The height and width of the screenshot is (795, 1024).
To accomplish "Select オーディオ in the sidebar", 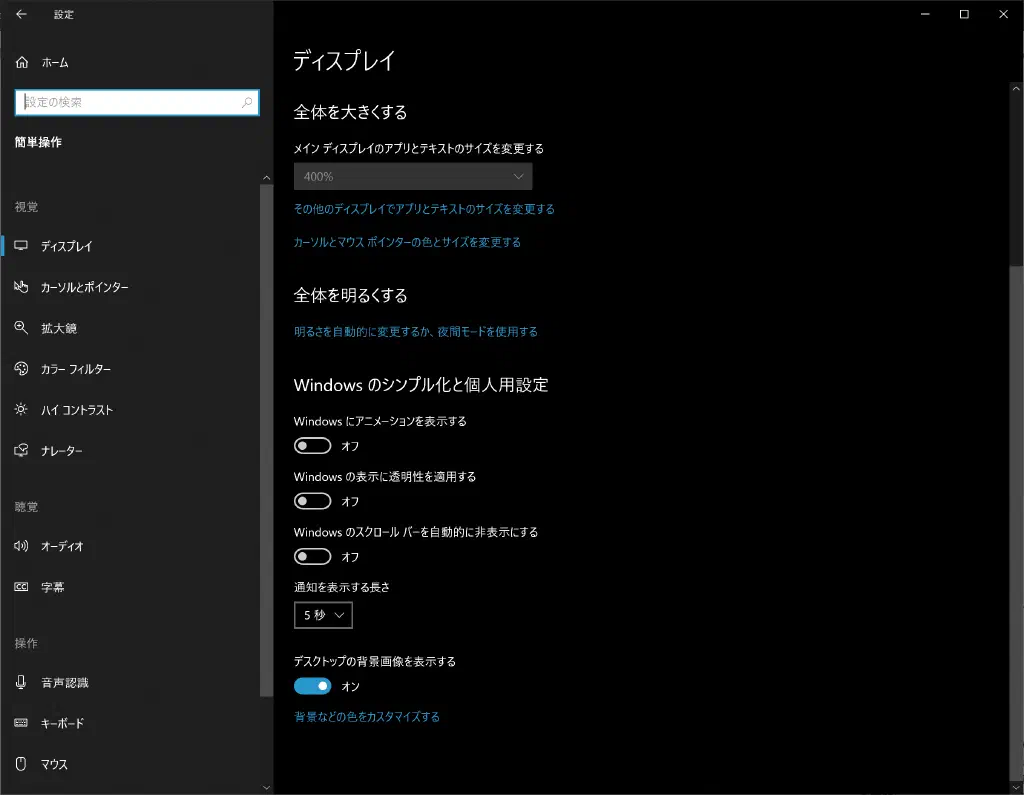I will tap(62, 546).
